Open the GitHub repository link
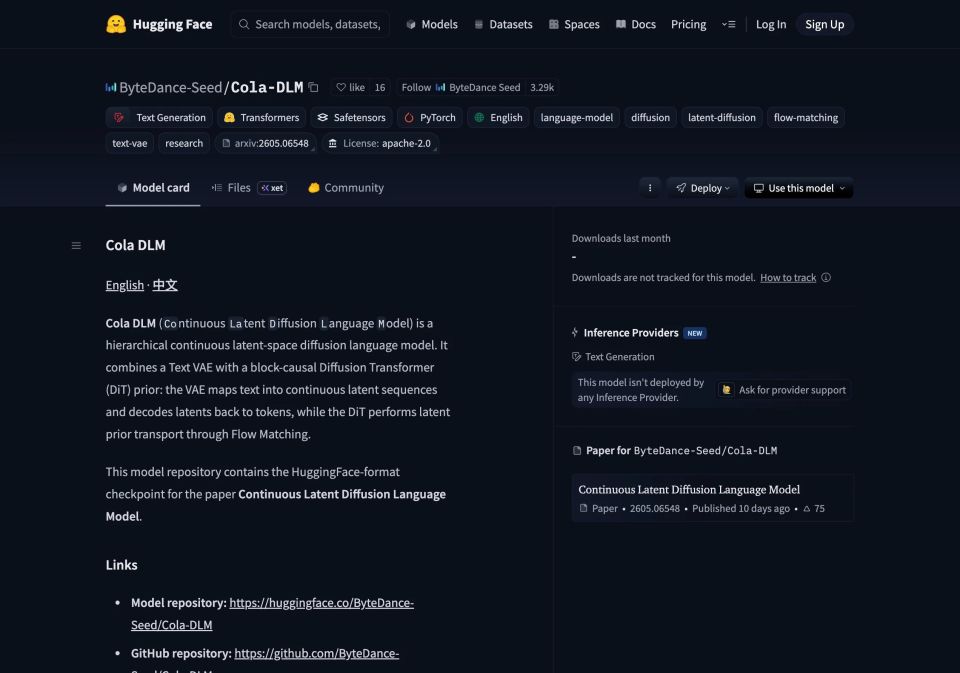Image resolution: width=960 pixels, height=673 pixels. tap(317, 653)
